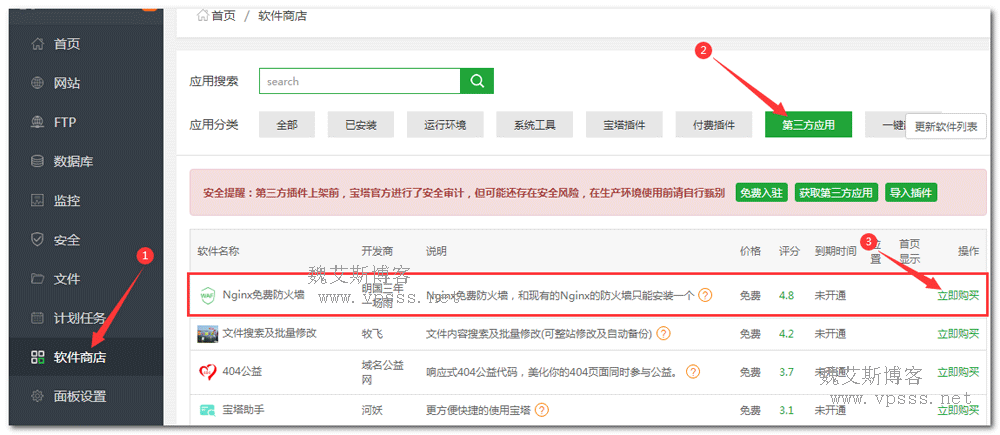The height and width of the screenshot is (435, 1000).
Task: Click the 3.7 rating value
Action: click(x=786, y=371)
